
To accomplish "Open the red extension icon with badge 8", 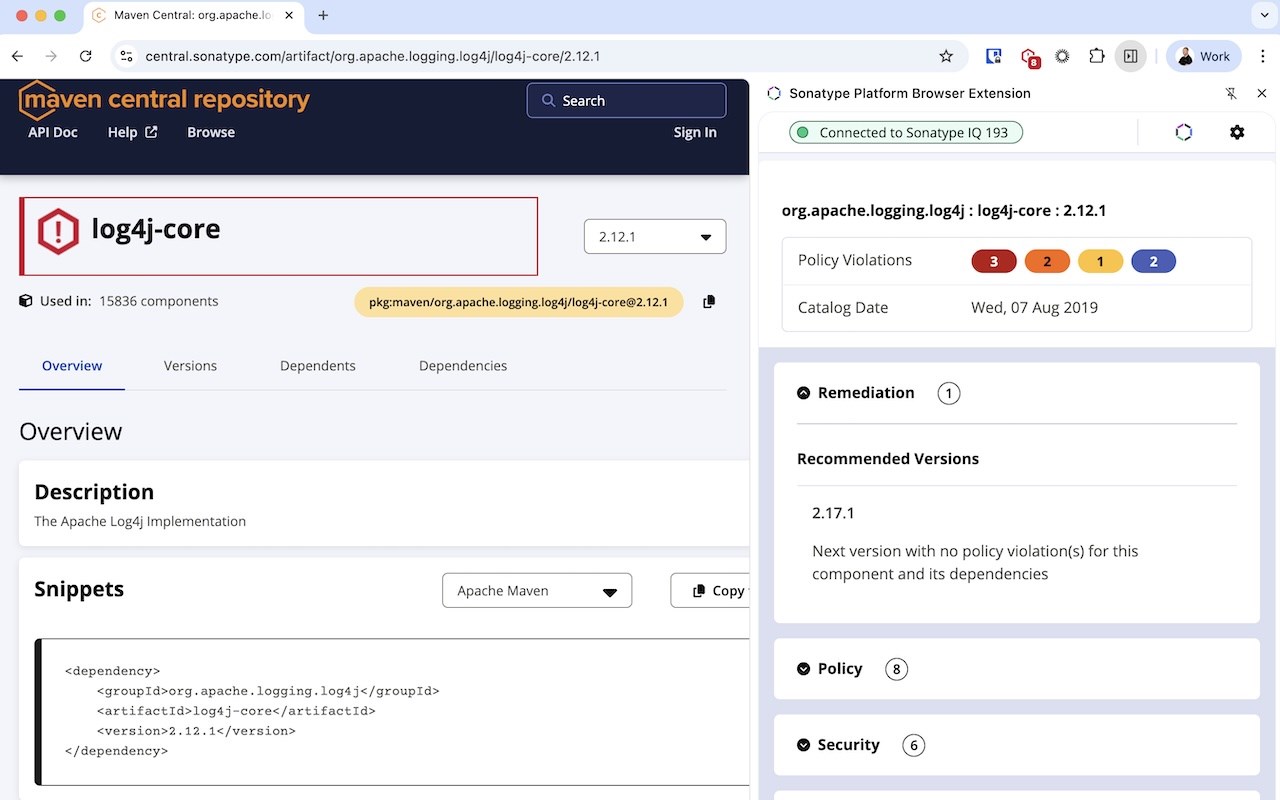I will 1028,57.
